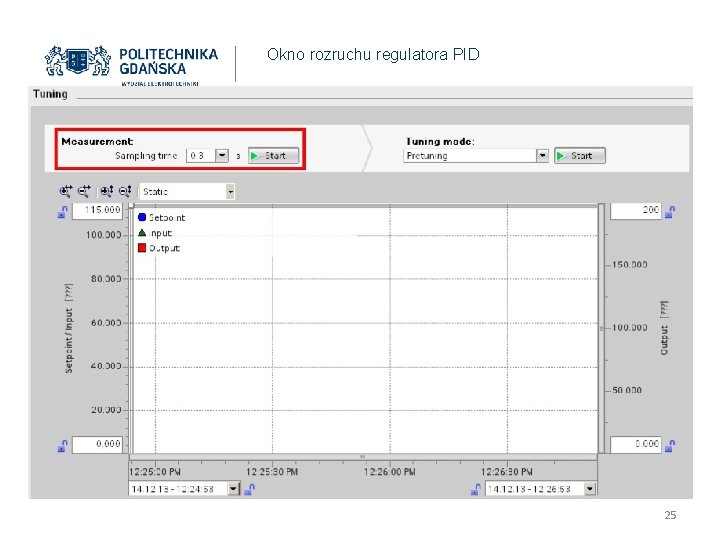Click the zoom out value axis icon

point(125,191)
